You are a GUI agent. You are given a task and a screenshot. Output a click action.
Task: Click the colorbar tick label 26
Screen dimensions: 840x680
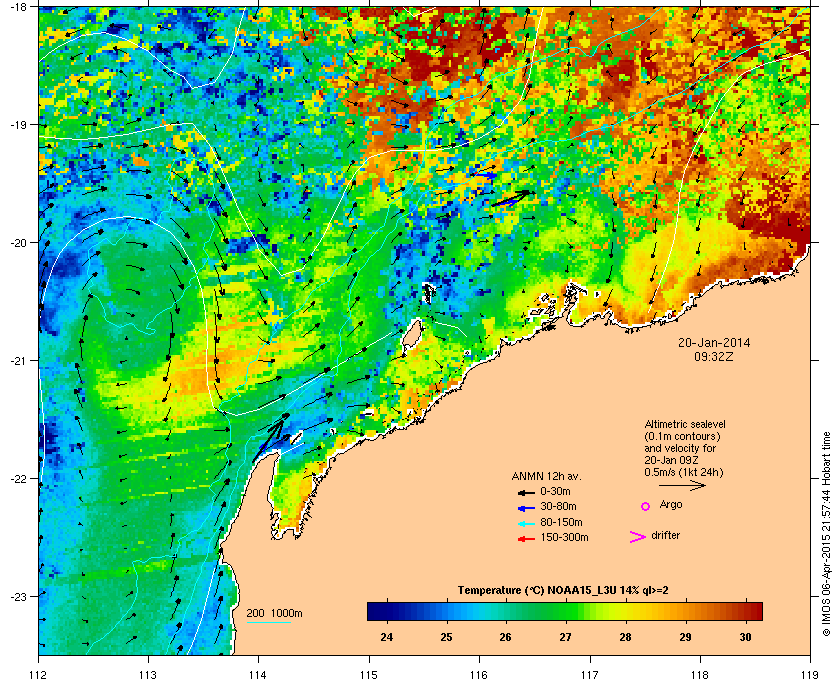click(505, 637)
